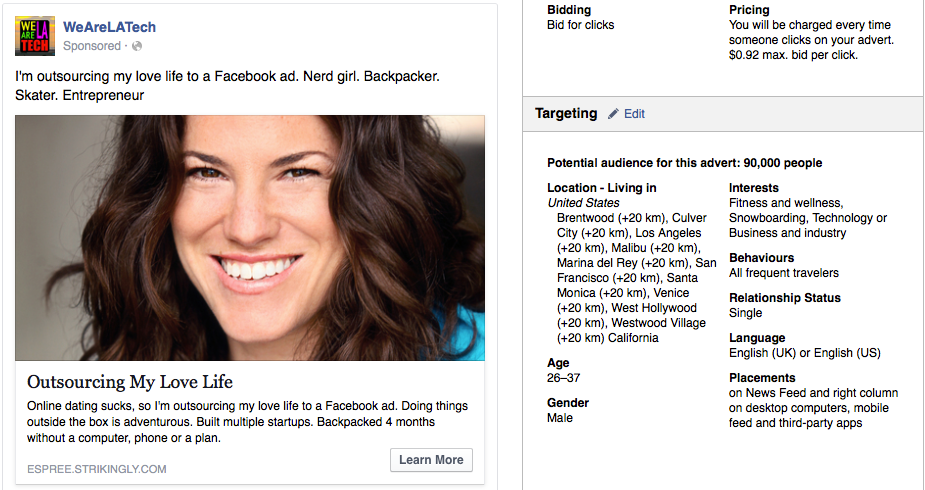Click the ESPREE.STRIKINGLY.COM domain text
The height and width of the screenshot is (490, 925).
click(x=97, y=468)
